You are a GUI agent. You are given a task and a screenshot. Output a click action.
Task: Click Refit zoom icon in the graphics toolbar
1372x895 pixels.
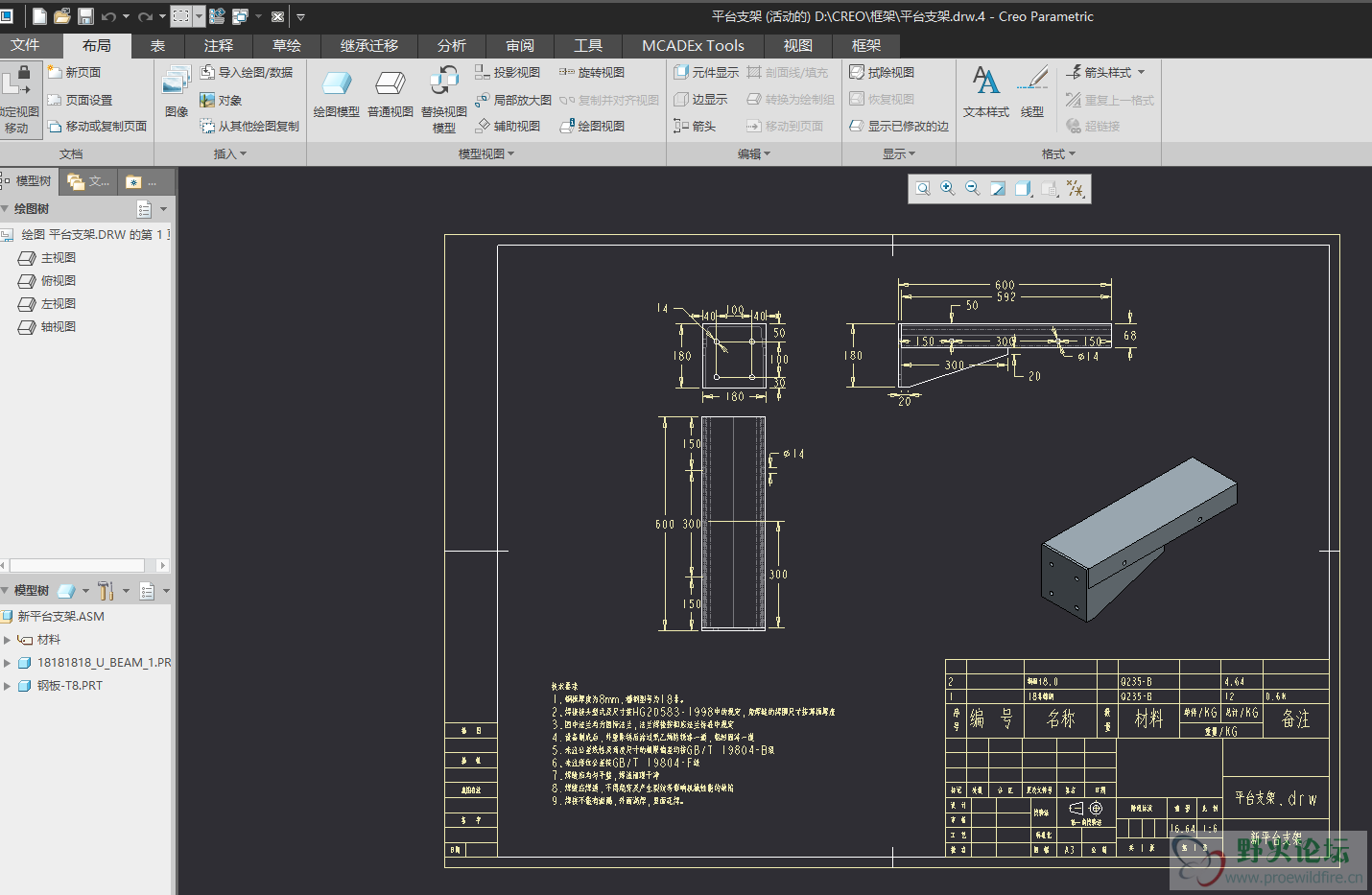[x=923, y=189]
